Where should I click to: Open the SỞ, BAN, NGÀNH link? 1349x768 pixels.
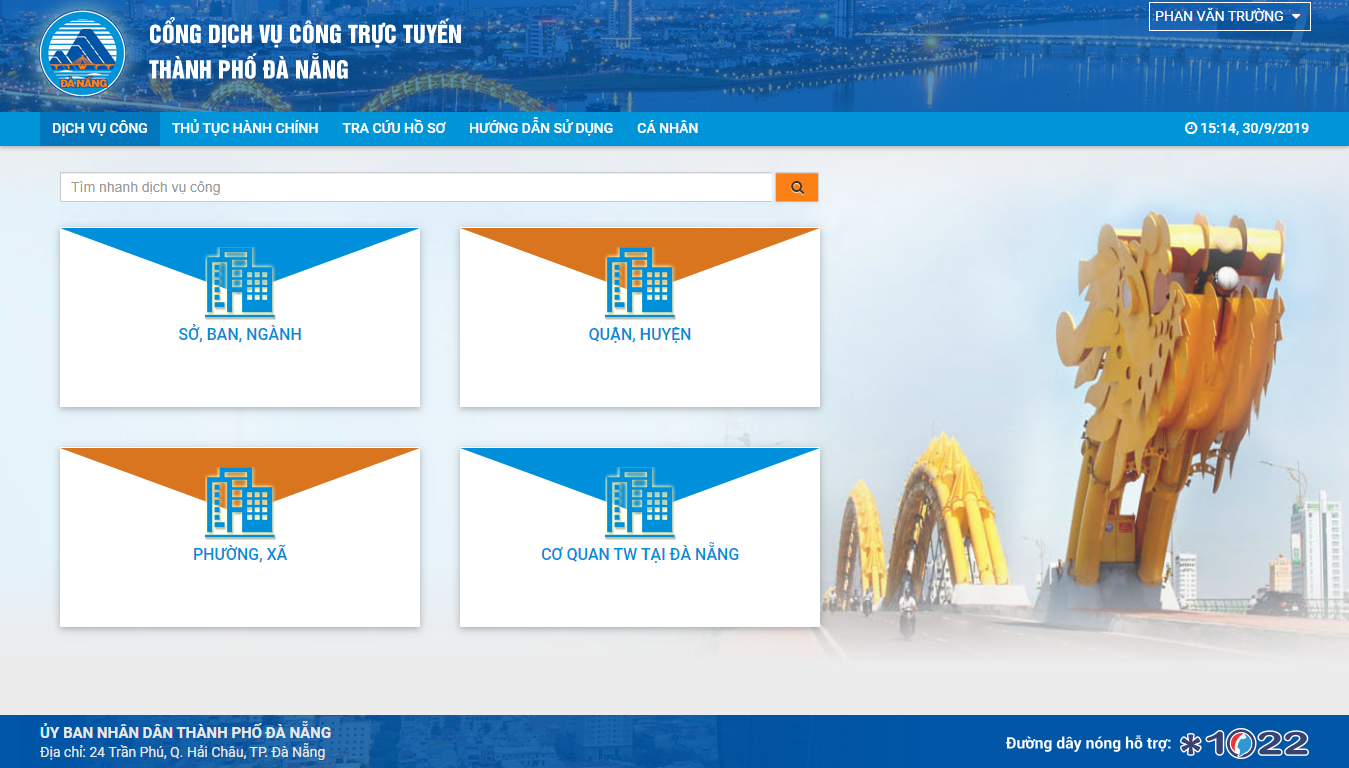pyautogui.click(x=240, y=335)
